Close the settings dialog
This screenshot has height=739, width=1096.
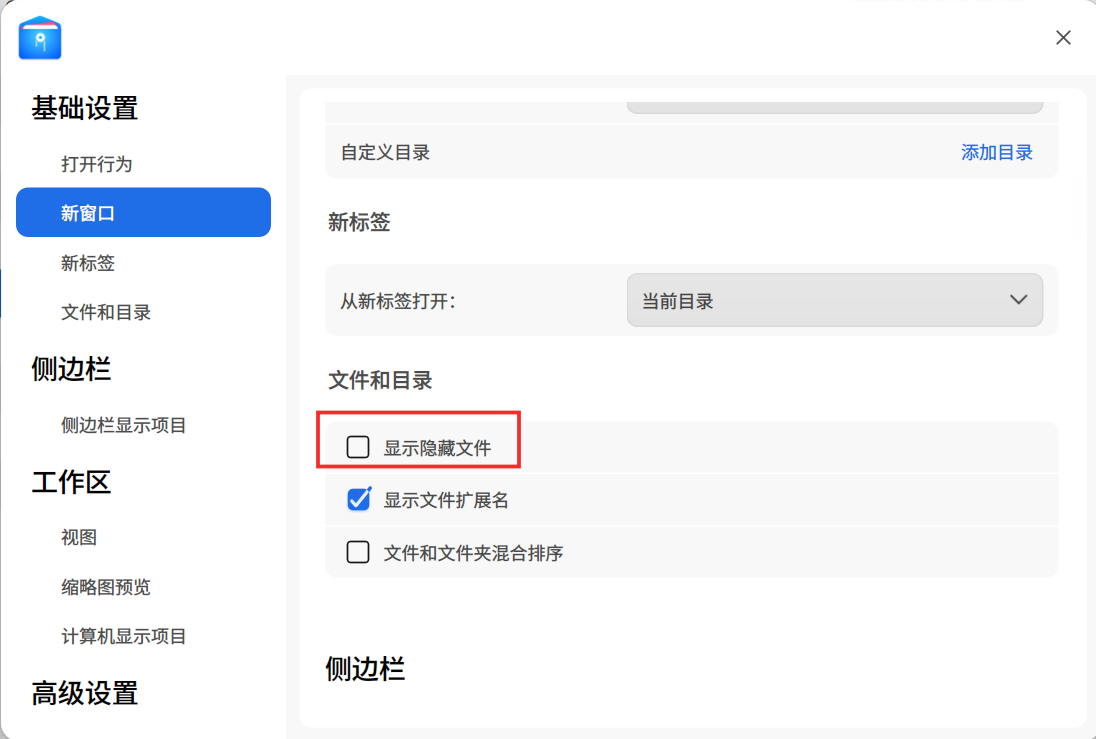[x=1063, y=38]
